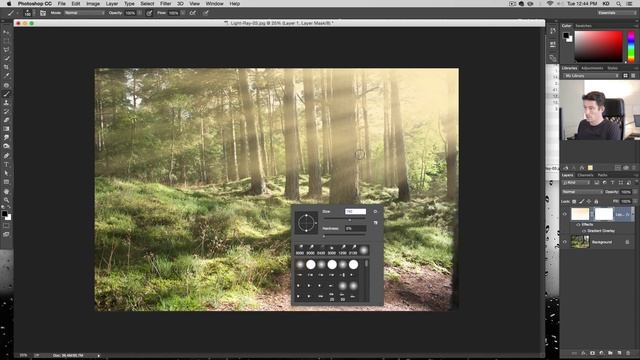Open Spotlight search in menu bar
This screenshot has width=640, height=360.
coord(619,4)
